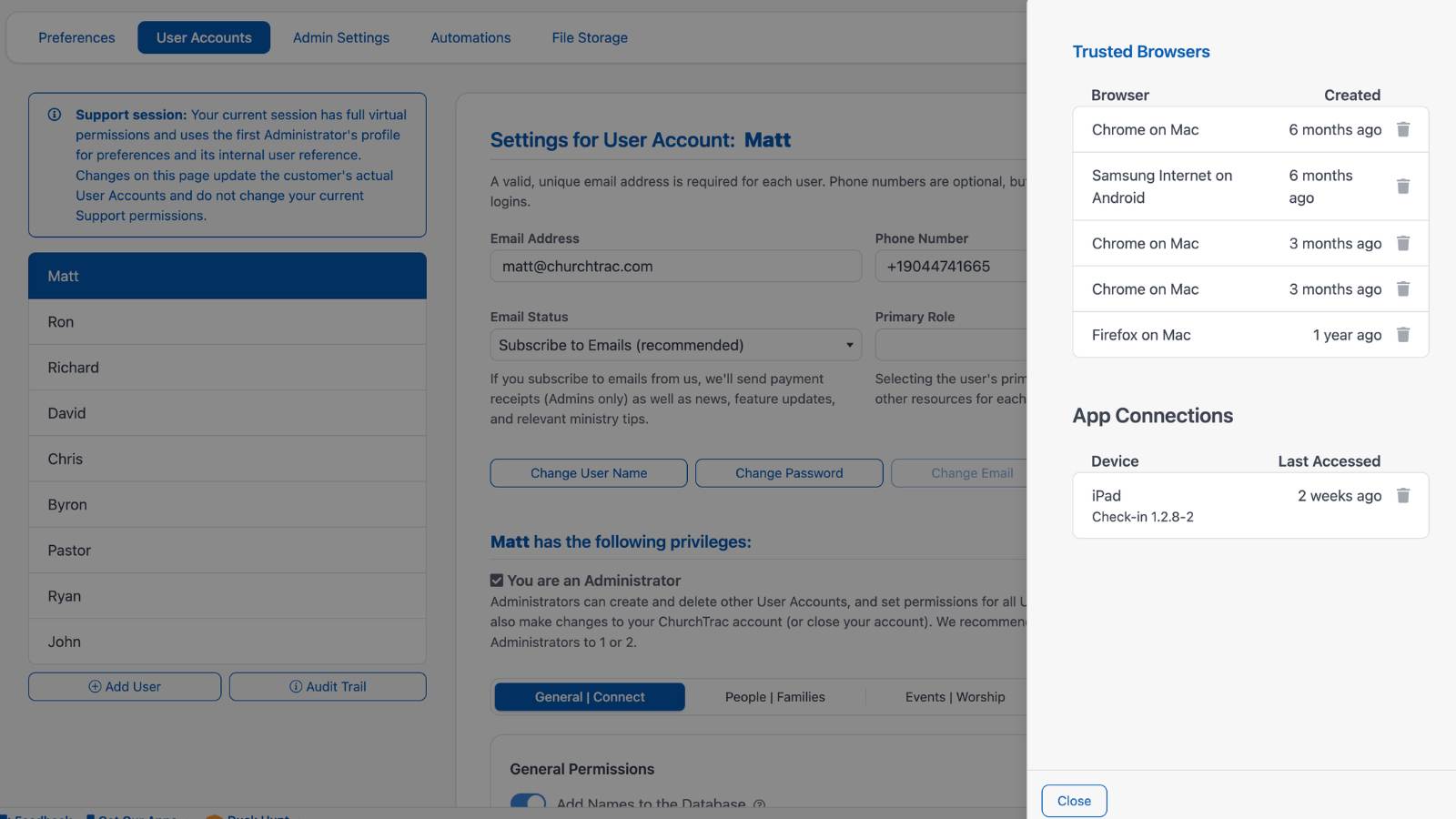Select the General | Connect permissions tab
The image size is (1456, 819).
pos(590,697)
